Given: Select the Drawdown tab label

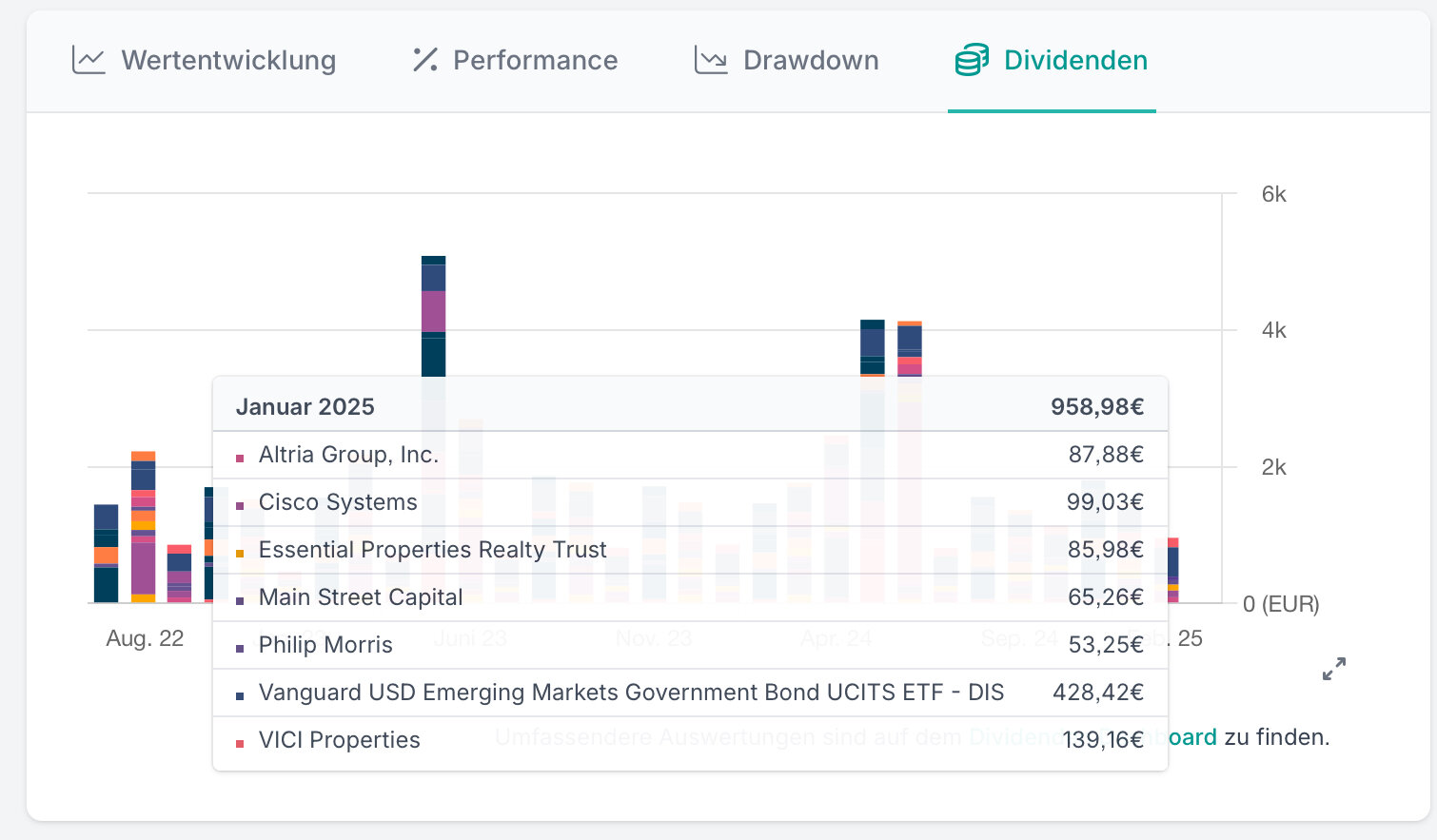Looking at the screenshot, I should [811, 60].
